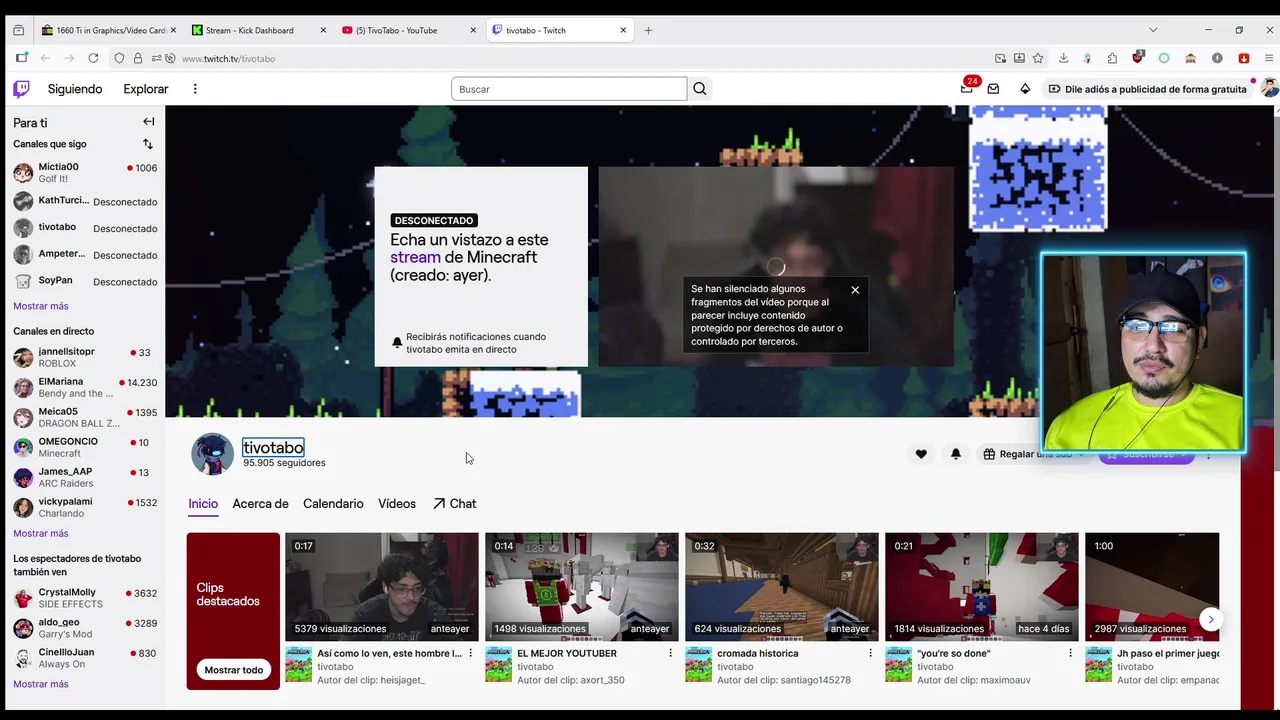This screenshot has width=1280, height=720.
Task: Open the Firefox view tab list icon
Action: pyautogui.click(x=18, y=30)
